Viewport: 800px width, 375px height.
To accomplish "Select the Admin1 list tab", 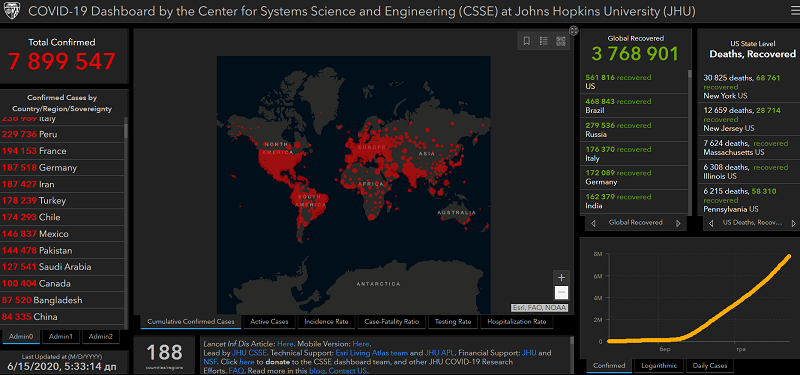I will (61, 337).
